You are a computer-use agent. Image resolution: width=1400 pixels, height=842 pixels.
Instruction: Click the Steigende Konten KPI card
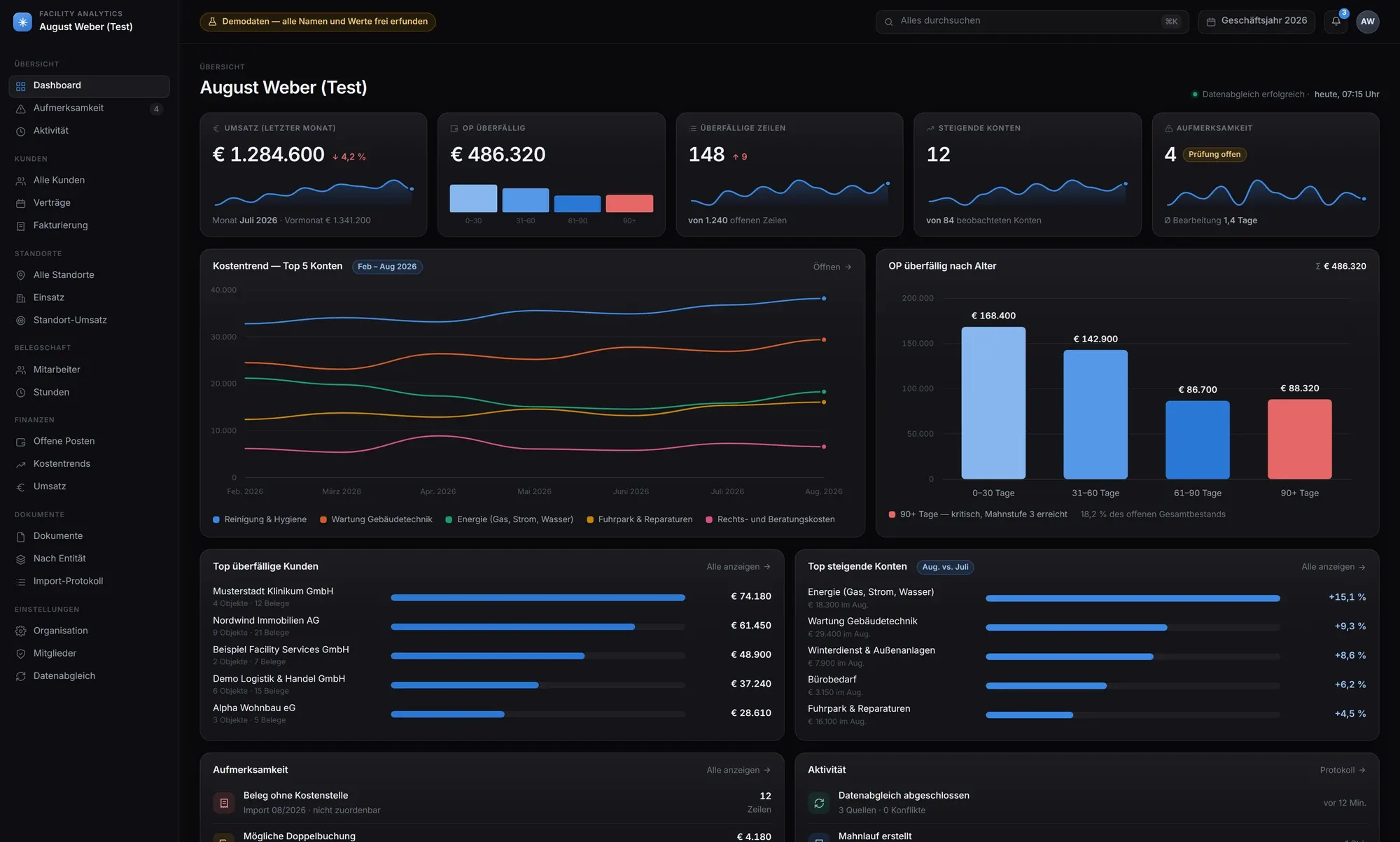click(x=1028, y=175)
